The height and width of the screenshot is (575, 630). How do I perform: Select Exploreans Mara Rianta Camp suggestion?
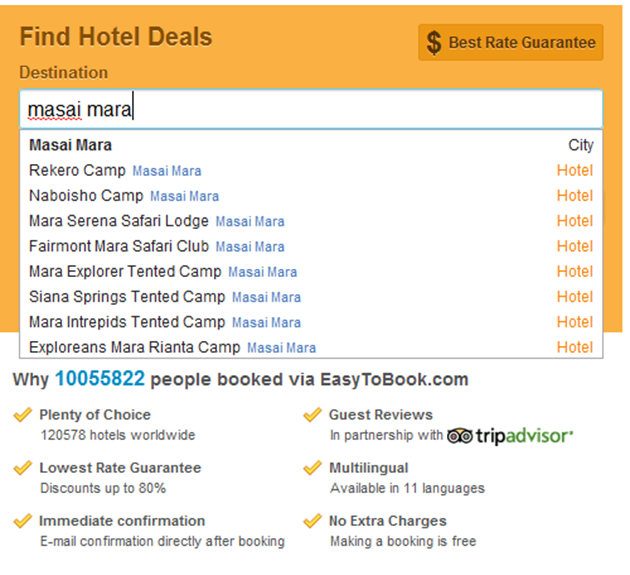(135, 347)
